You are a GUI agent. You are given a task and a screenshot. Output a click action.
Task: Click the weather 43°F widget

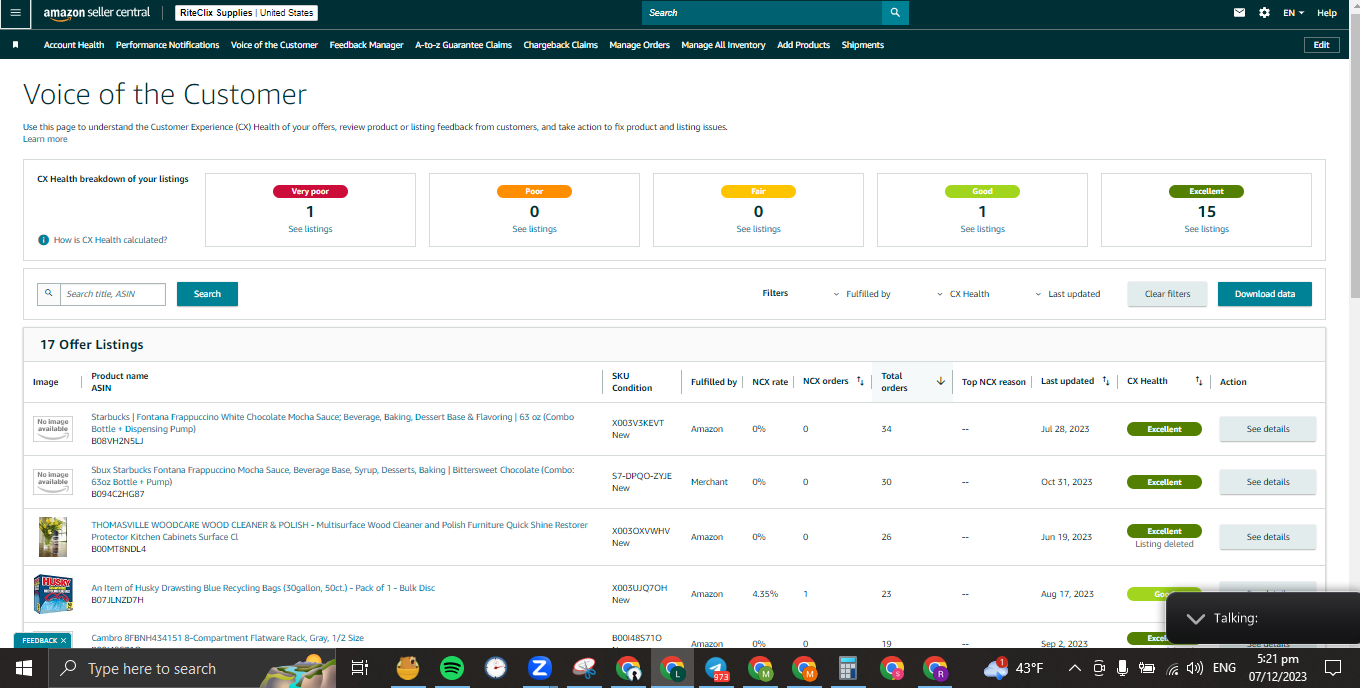[x=1014, y=668]
